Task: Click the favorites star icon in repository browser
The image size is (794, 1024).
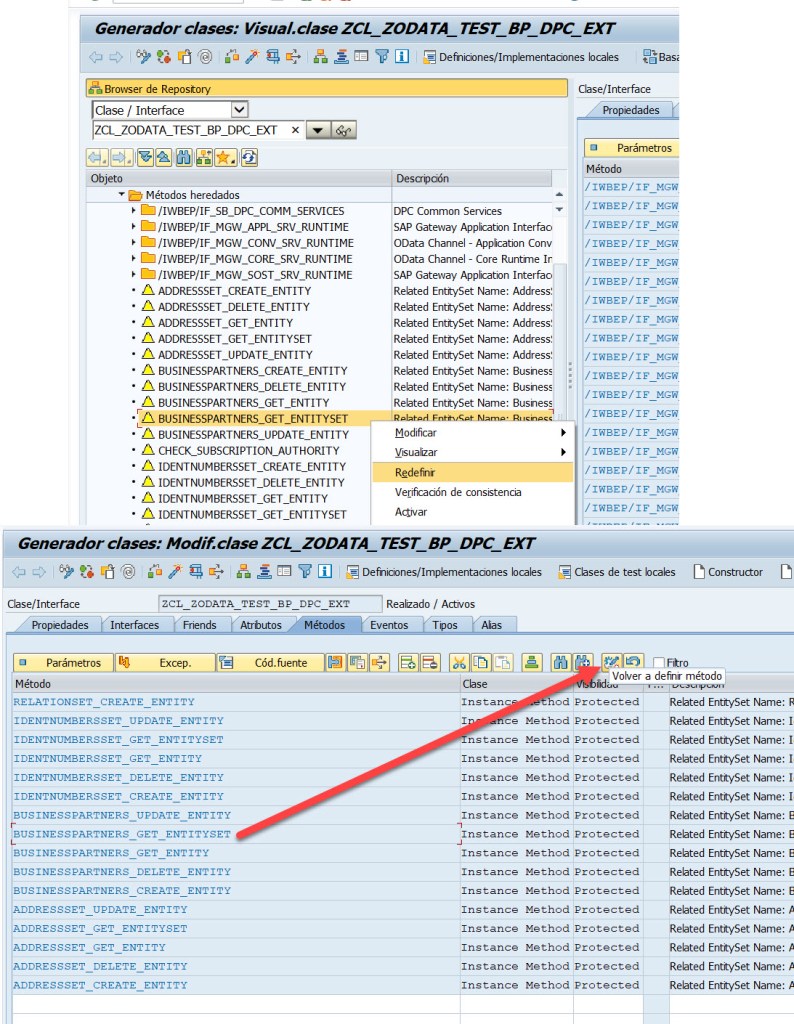Action: pos(226,157)
